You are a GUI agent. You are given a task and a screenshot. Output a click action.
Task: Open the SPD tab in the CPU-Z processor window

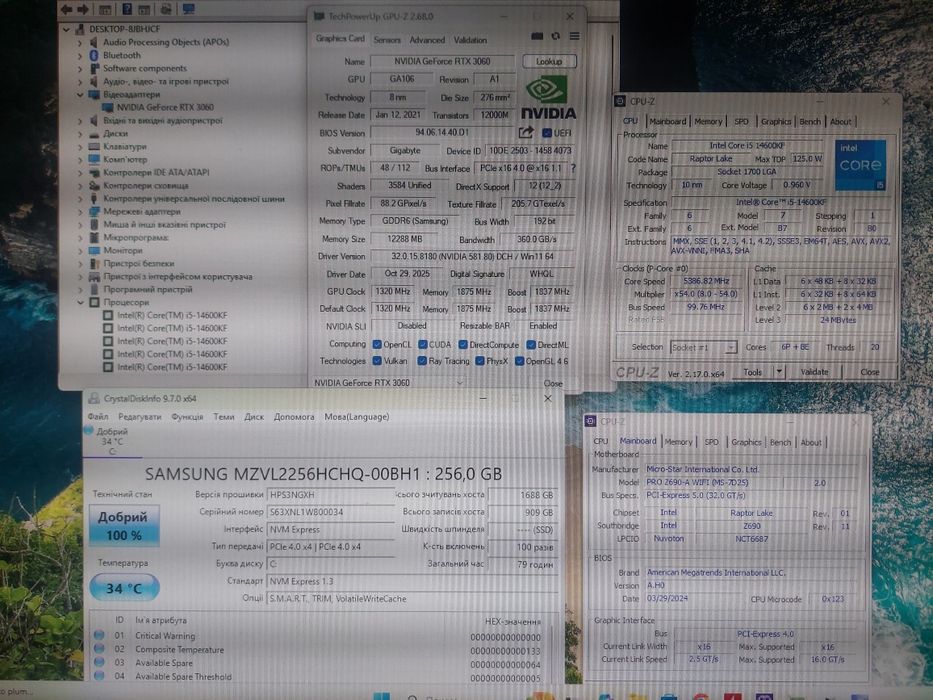coord(741,121)
